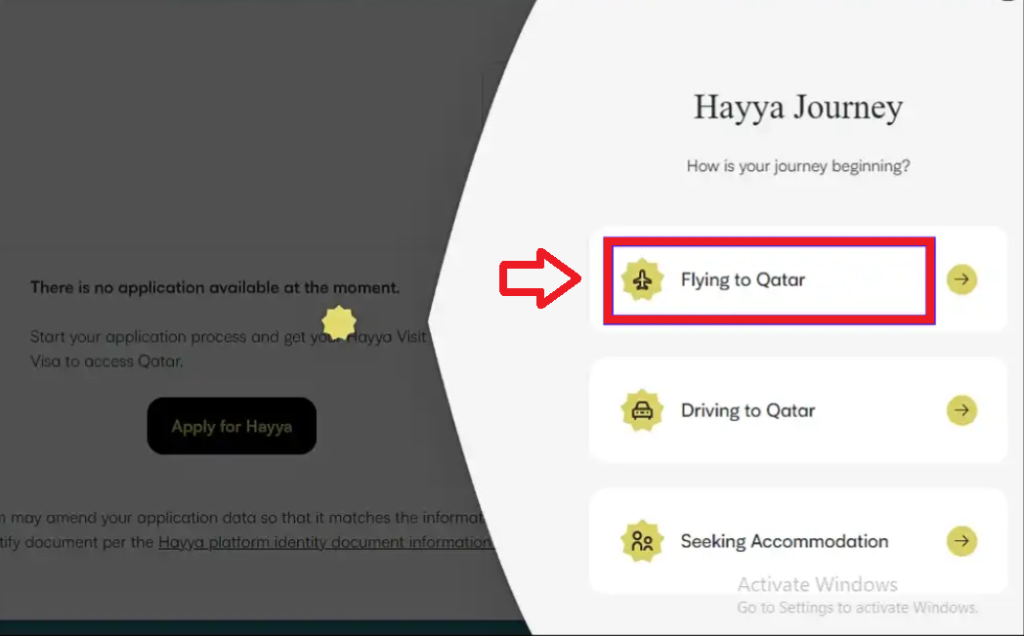This screenshot has width=1024, height=636.
Task: Click the text 'How is your journey beginning?'
Action: [797, 166]
